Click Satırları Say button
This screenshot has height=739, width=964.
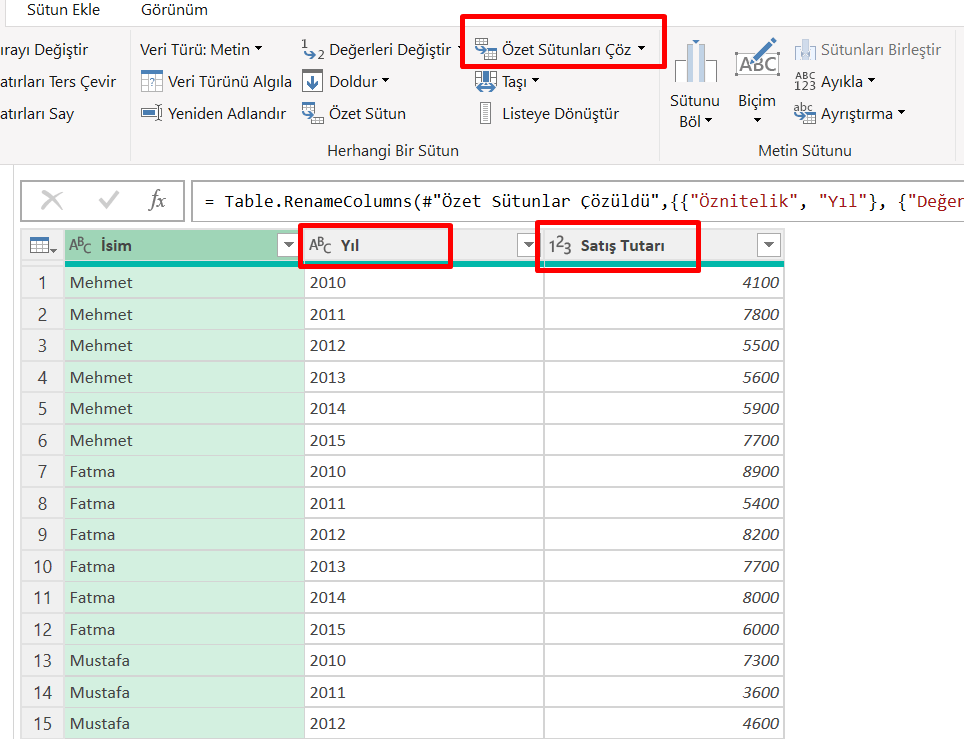37,114
